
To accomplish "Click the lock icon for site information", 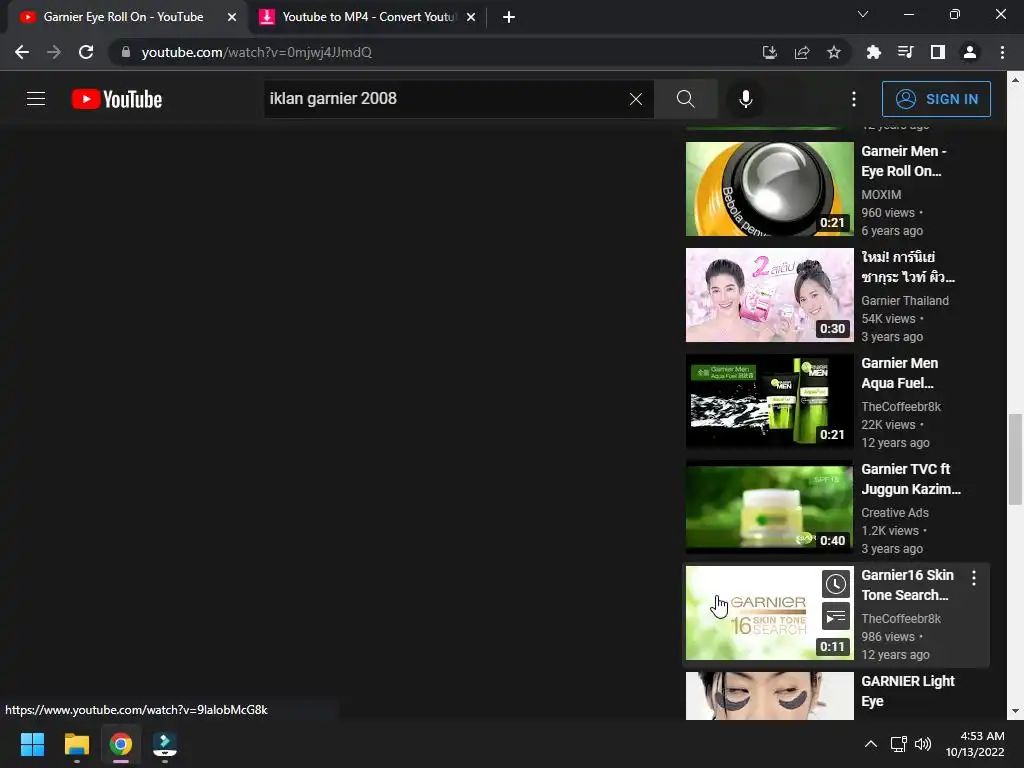I will point(125,52).
